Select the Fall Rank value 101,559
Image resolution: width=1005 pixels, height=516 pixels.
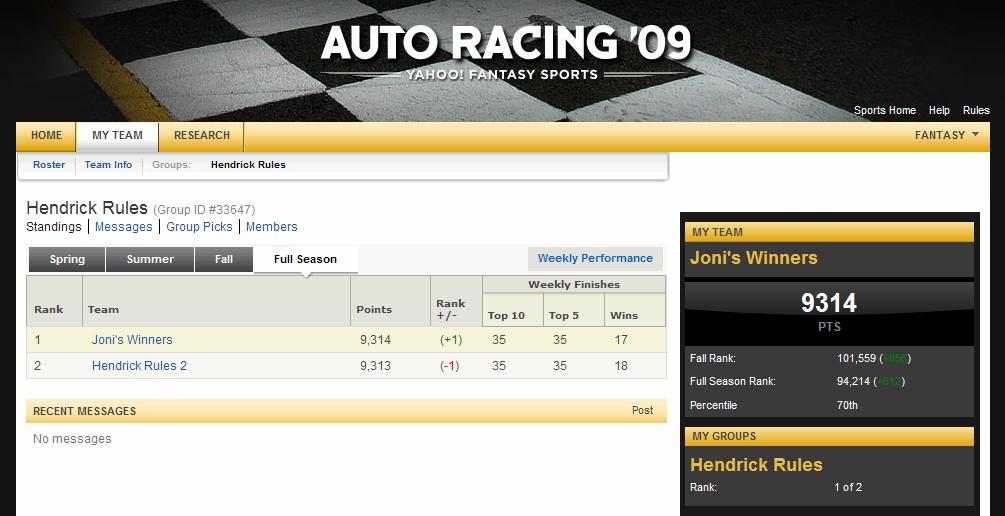point(856,358)
